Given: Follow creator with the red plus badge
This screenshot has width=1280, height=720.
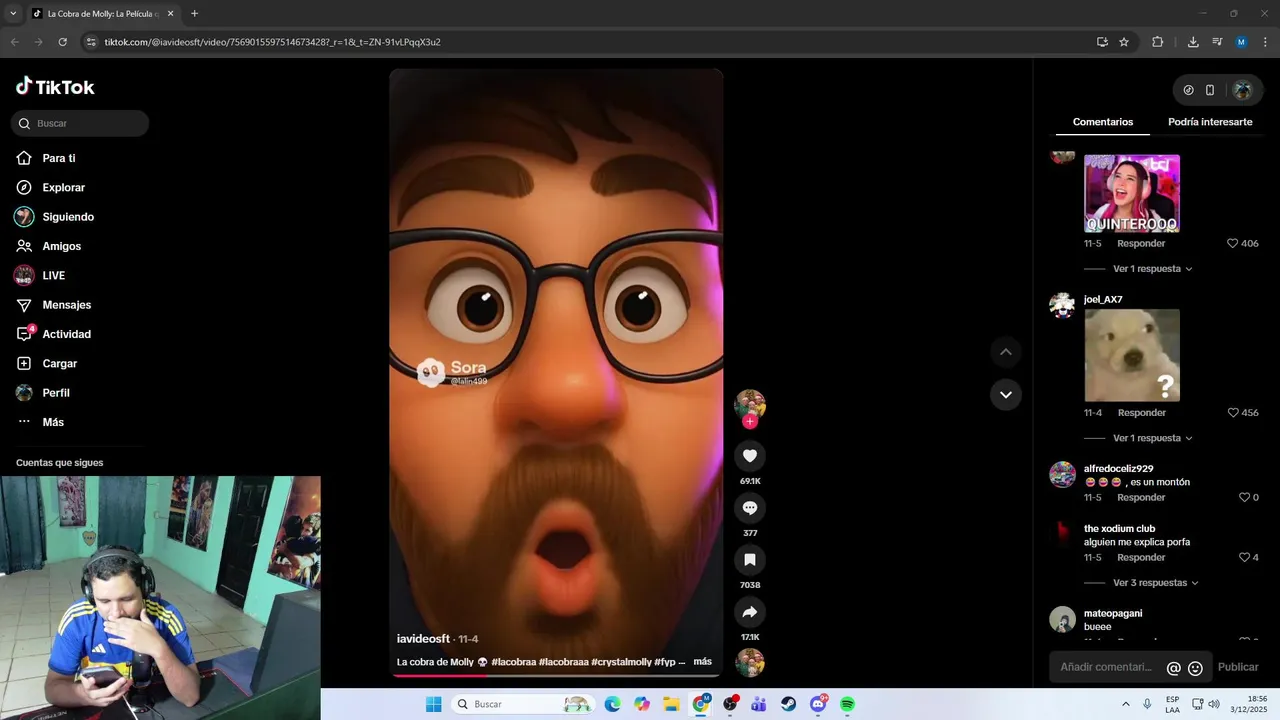Looking at the screenshot, I should [x=750, y=422].
